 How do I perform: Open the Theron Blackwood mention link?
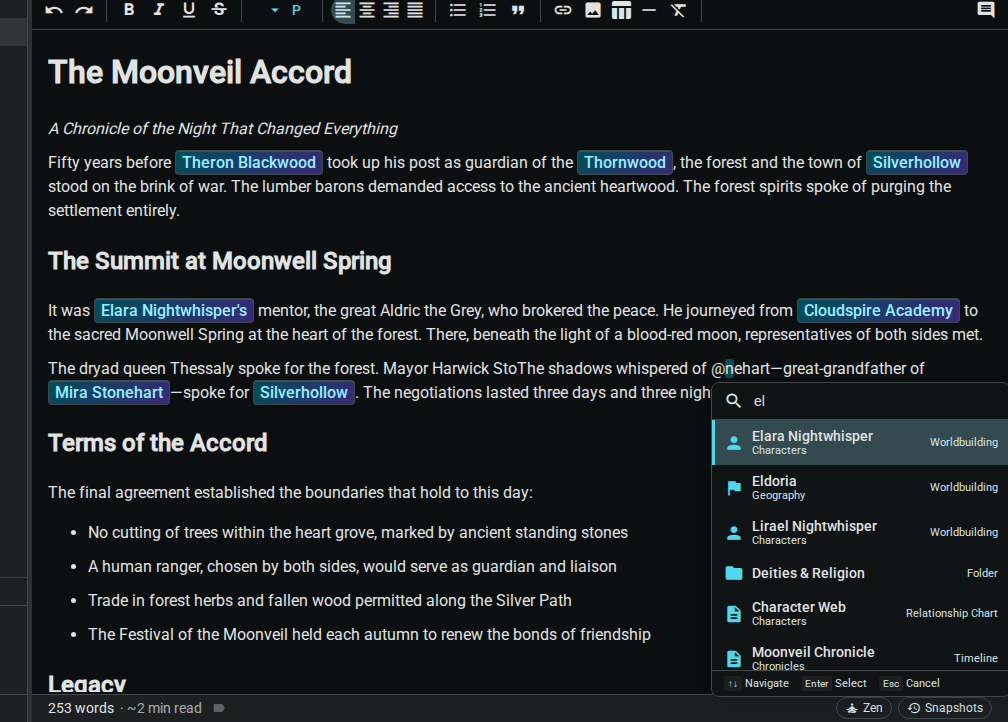pos(249,163)
